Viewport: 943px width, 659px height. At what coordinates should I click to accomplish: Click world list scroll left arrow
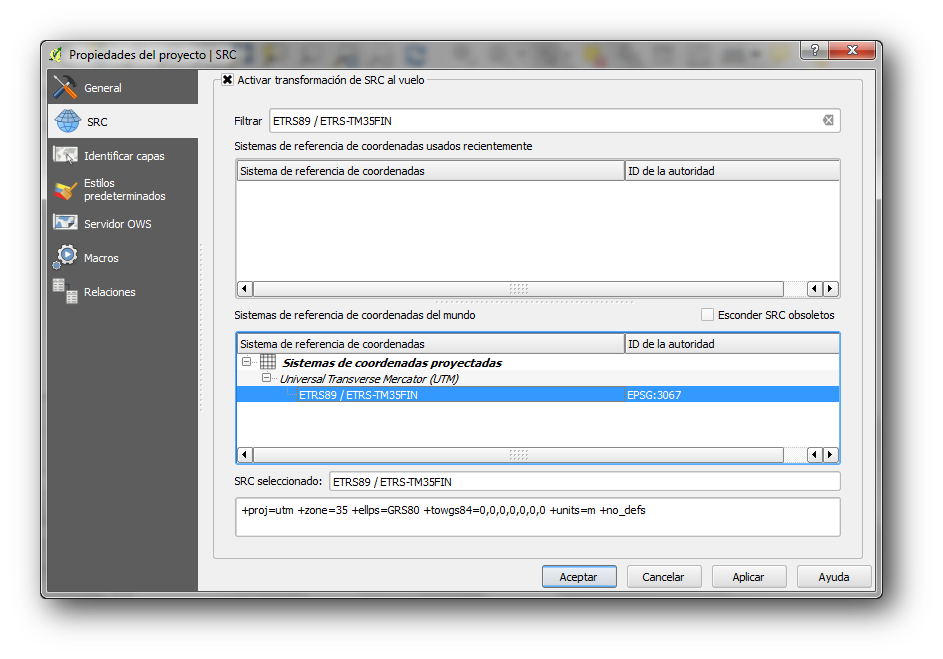click(244, 455)
